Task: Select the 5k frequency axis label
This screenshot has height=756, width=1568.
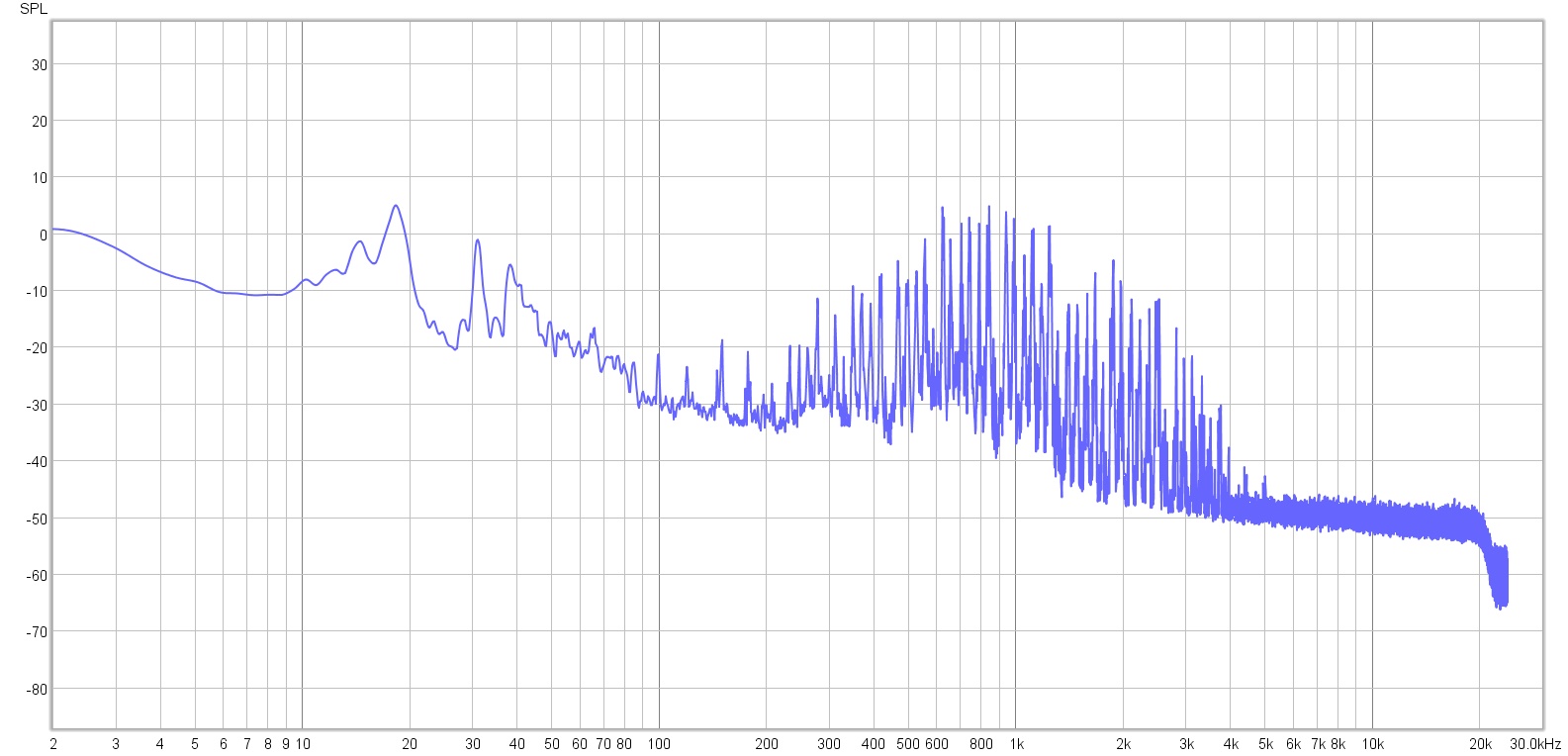Action: [x=1265, y=744]
